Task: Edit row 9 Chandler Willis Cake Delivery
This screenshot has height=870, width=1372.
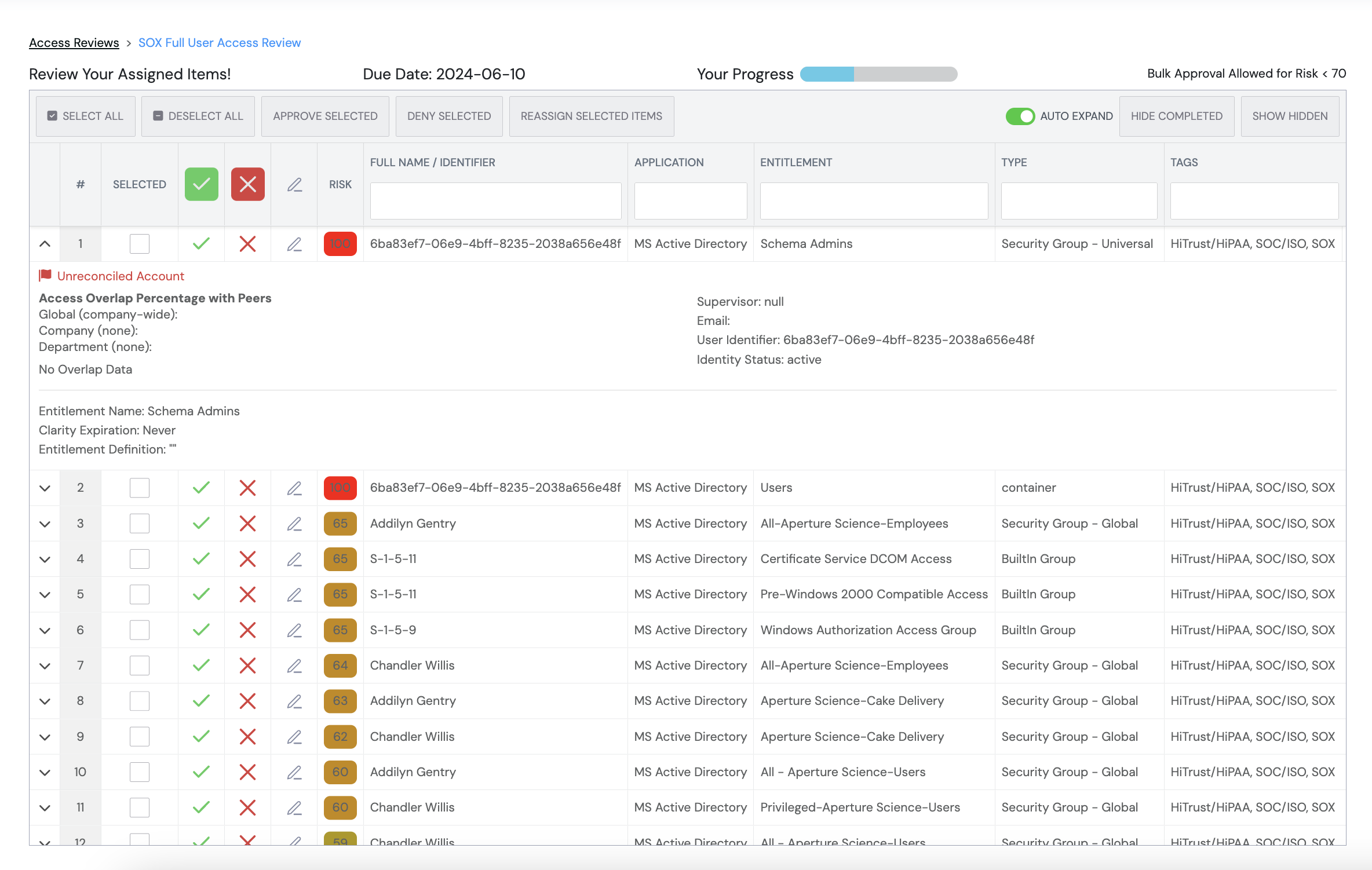Action: (294, 737)
